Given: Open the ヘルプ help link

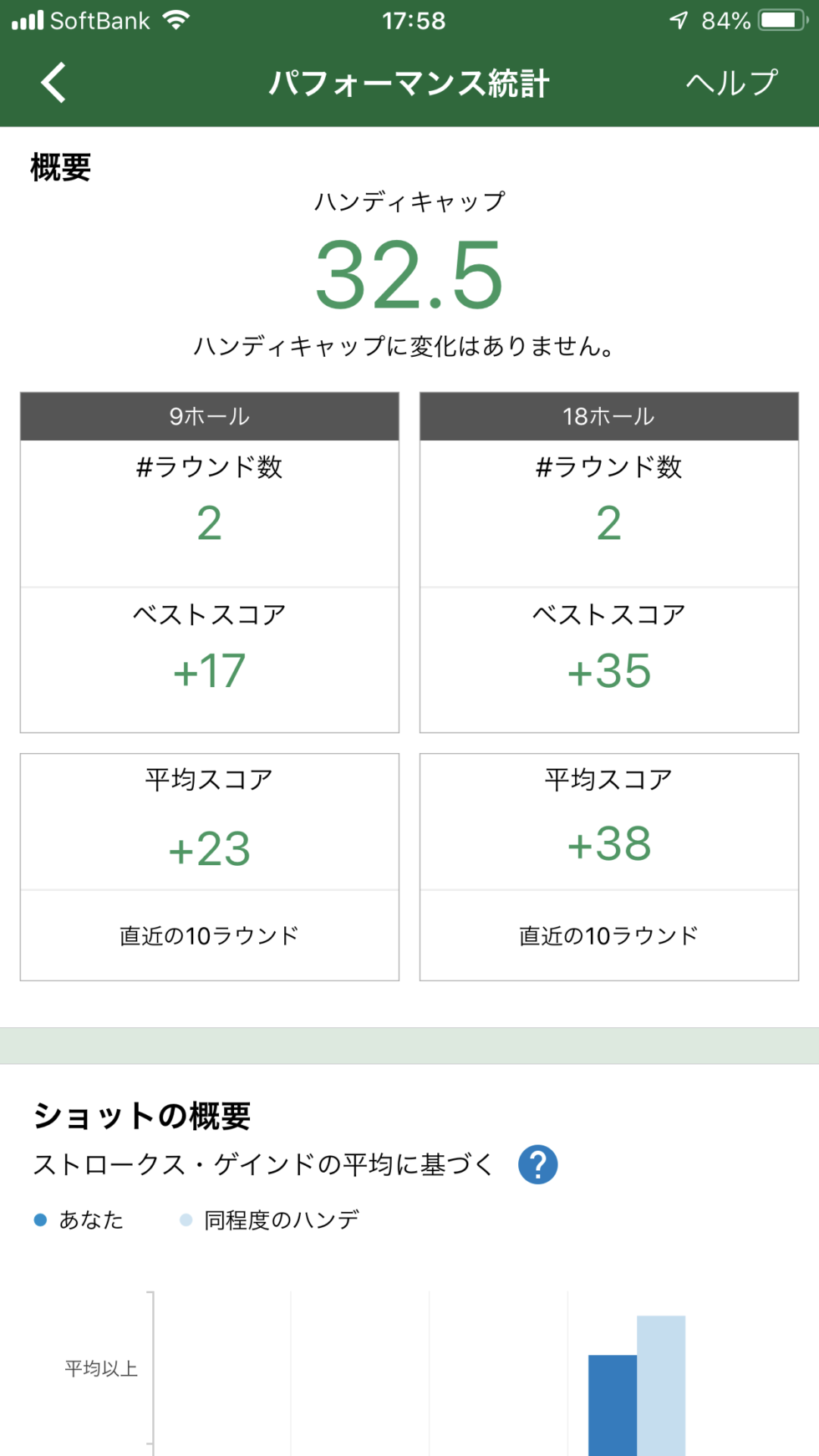Looking at the screenshot, I should 731,83.
